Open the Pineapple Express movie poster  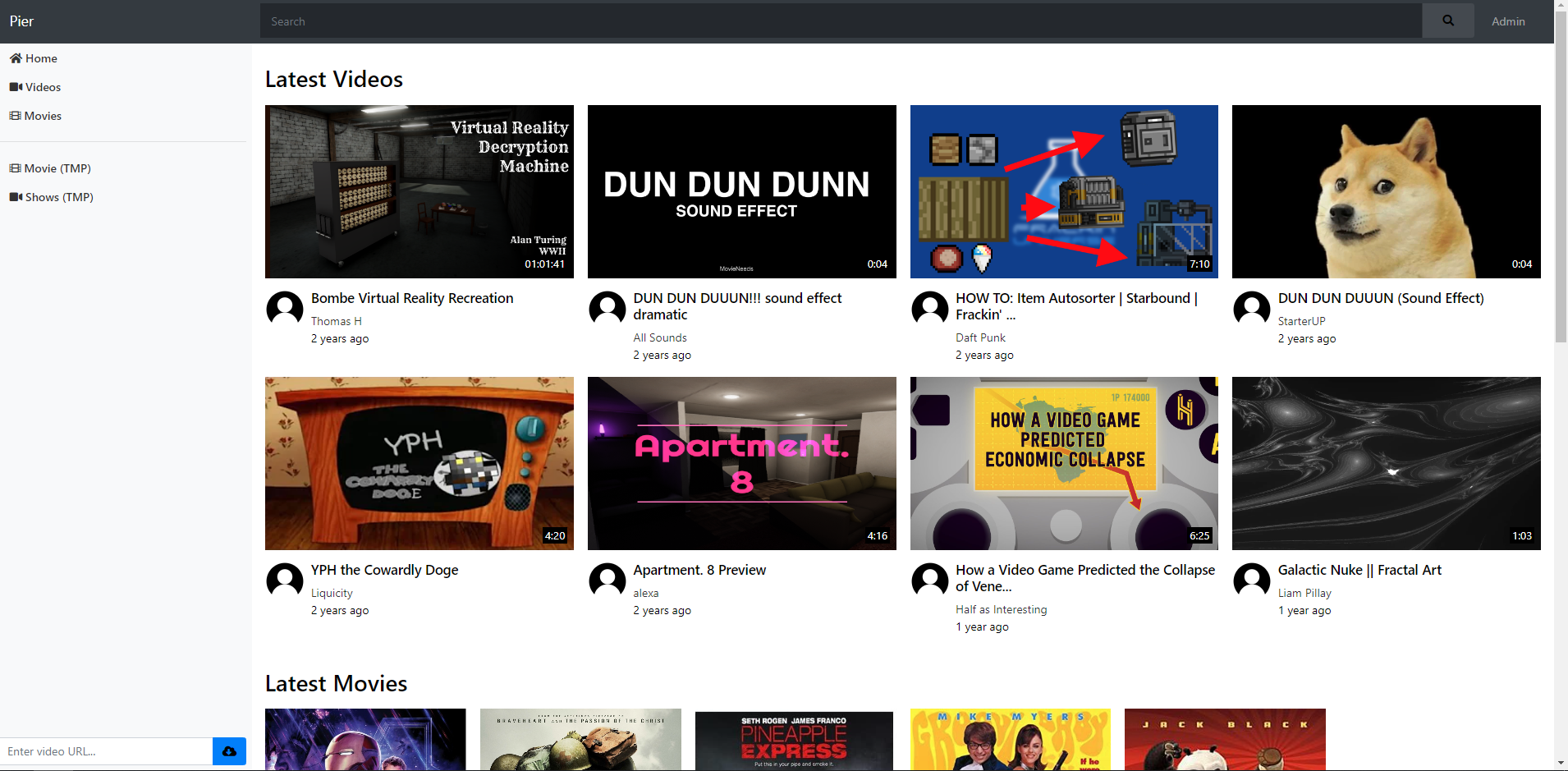(794, 741)
